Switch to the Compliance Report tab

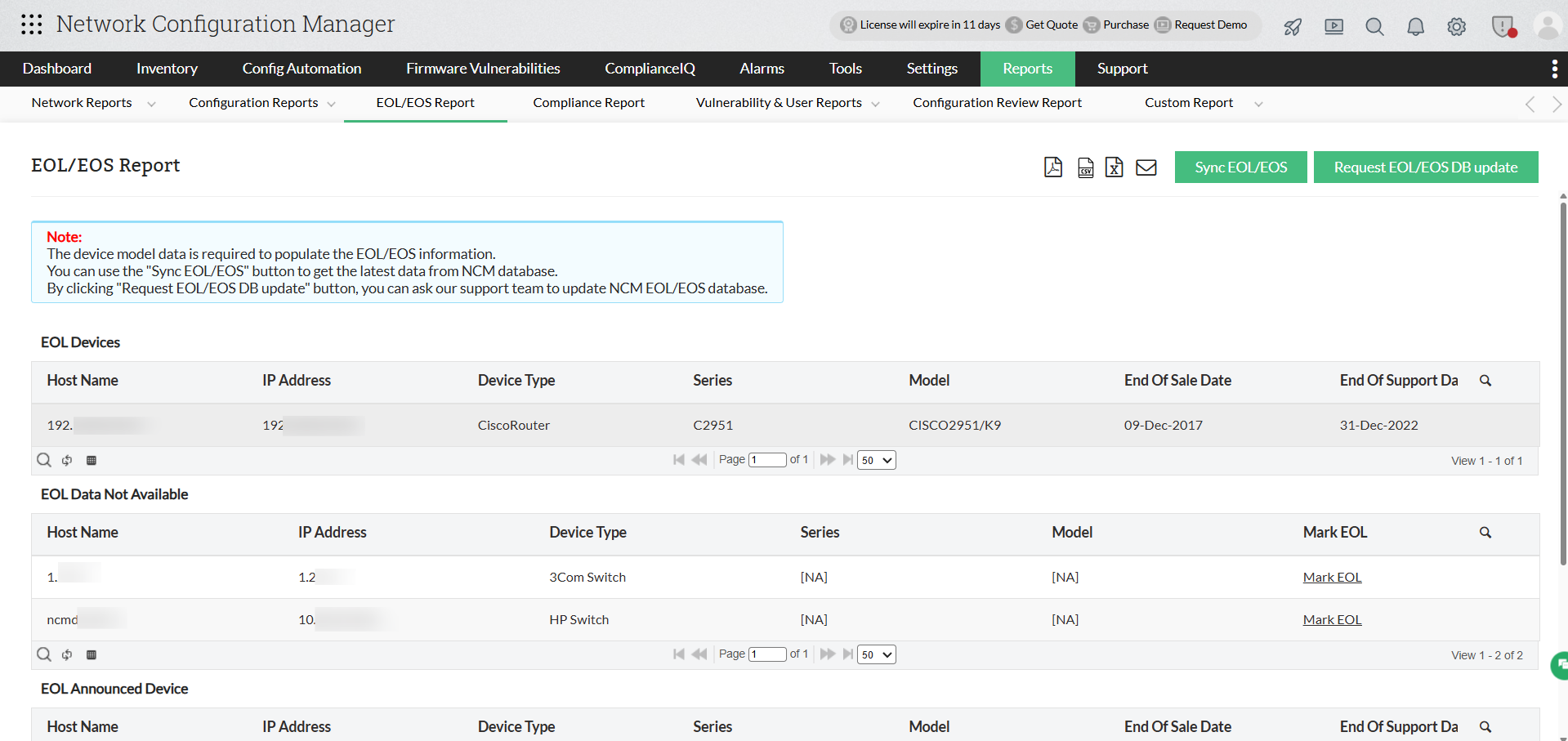coord(588,103)
